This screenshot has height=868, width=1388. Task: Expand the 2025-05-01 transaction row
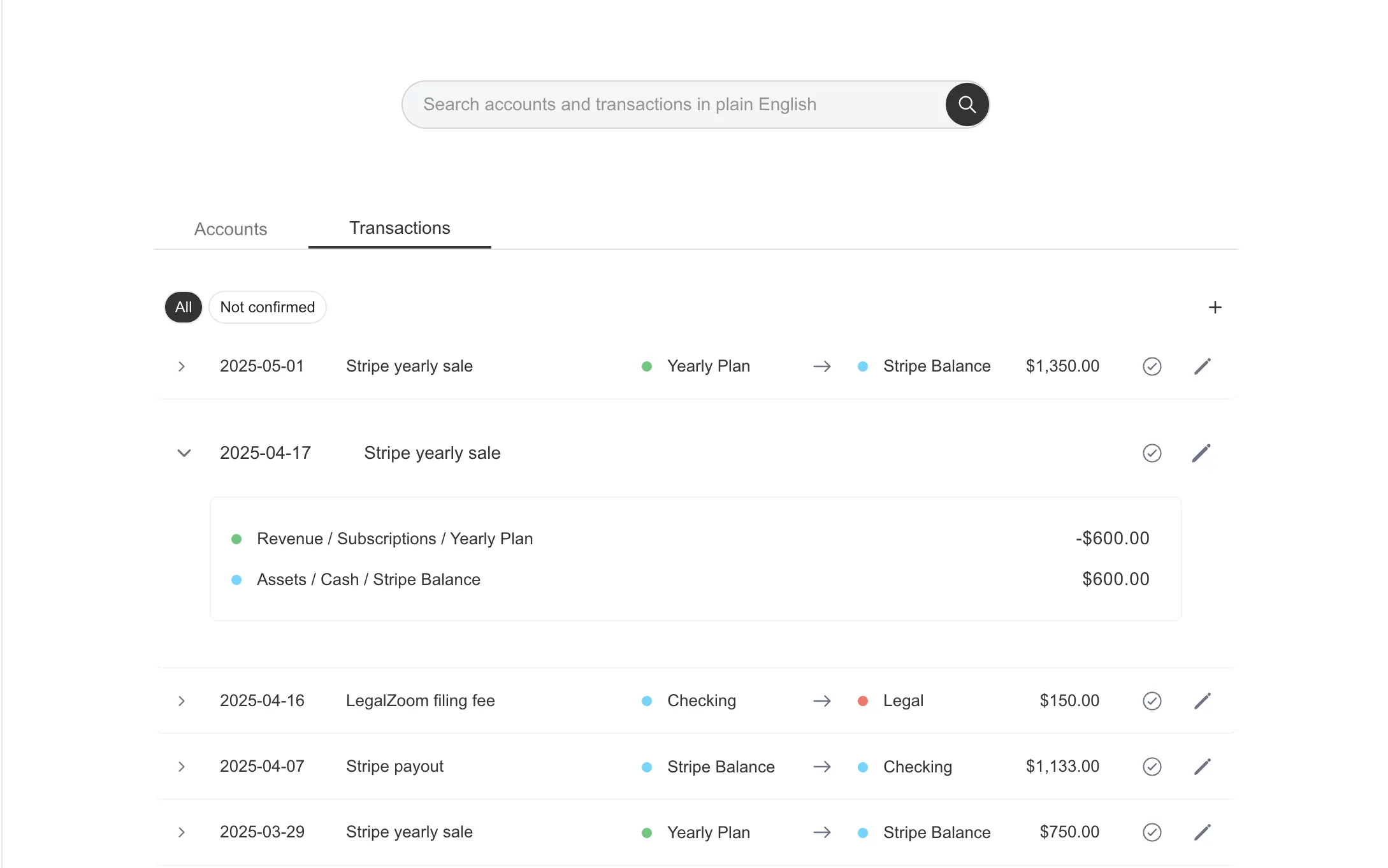click(x=182, y=366)
